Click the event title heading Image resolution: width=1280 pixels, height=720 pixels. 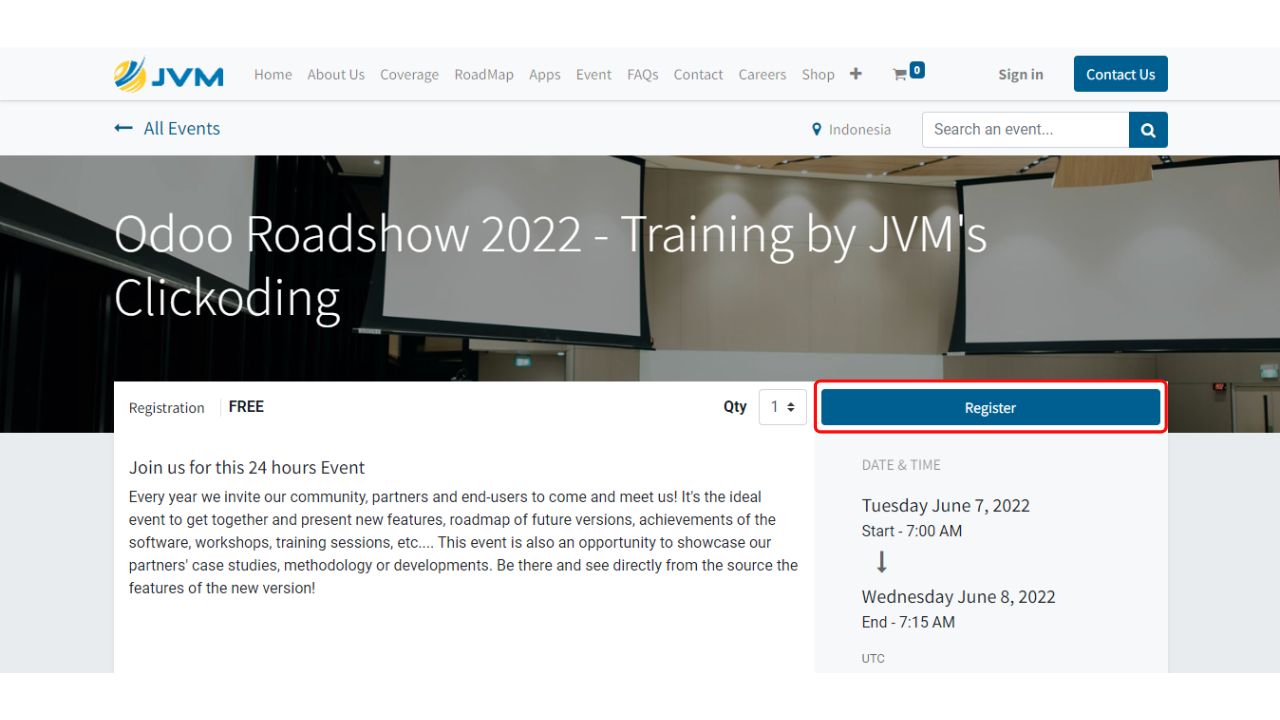pos(550,265)
